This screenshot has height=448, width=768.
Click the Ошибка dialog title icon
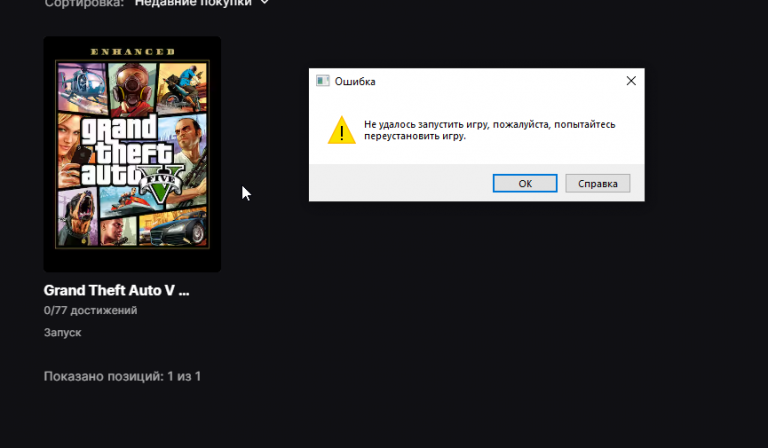[322, 81]
